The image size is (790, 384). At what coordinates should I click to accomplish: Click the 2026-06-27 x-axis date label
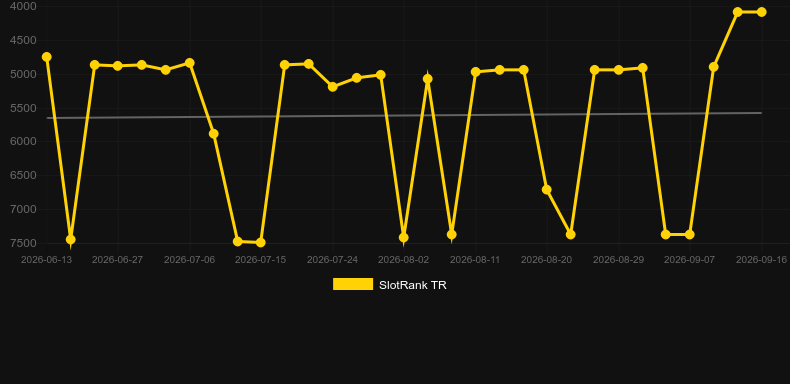117,260
